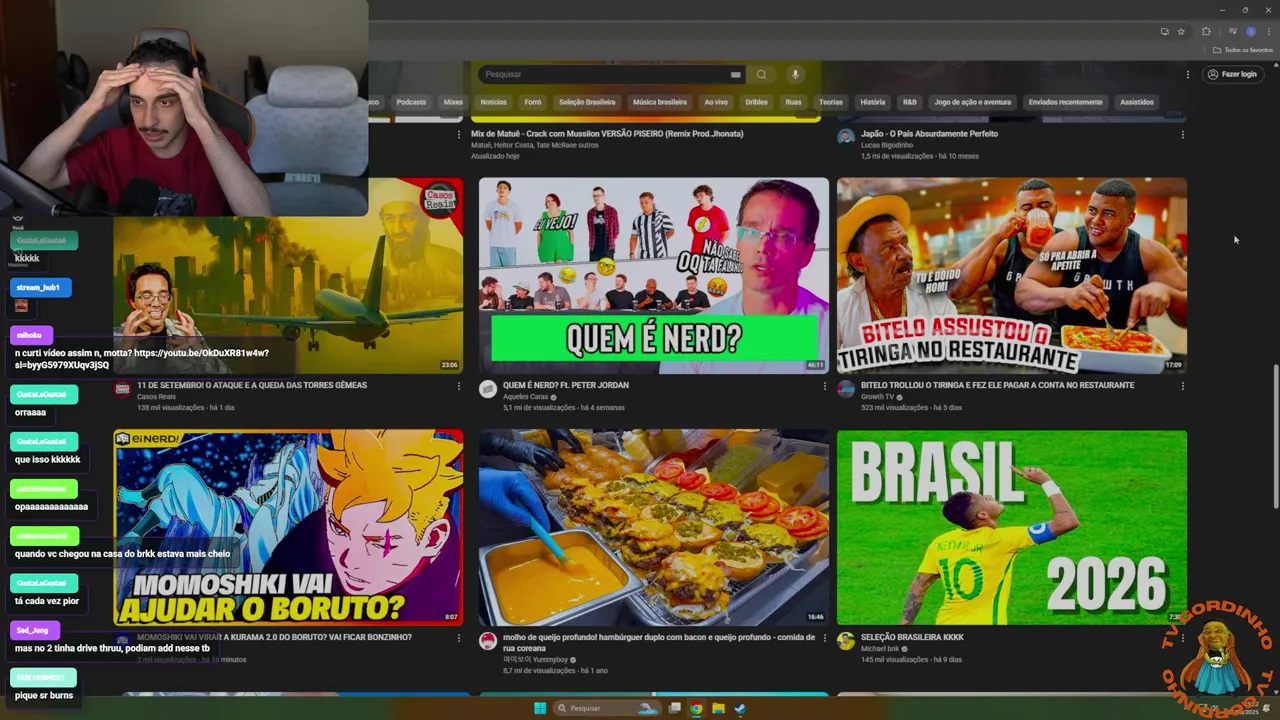Open the Japão - O País Absurdamente Perfeito title
The image size is (1280, 720).
pyautogui.click(x=929, y=133)
